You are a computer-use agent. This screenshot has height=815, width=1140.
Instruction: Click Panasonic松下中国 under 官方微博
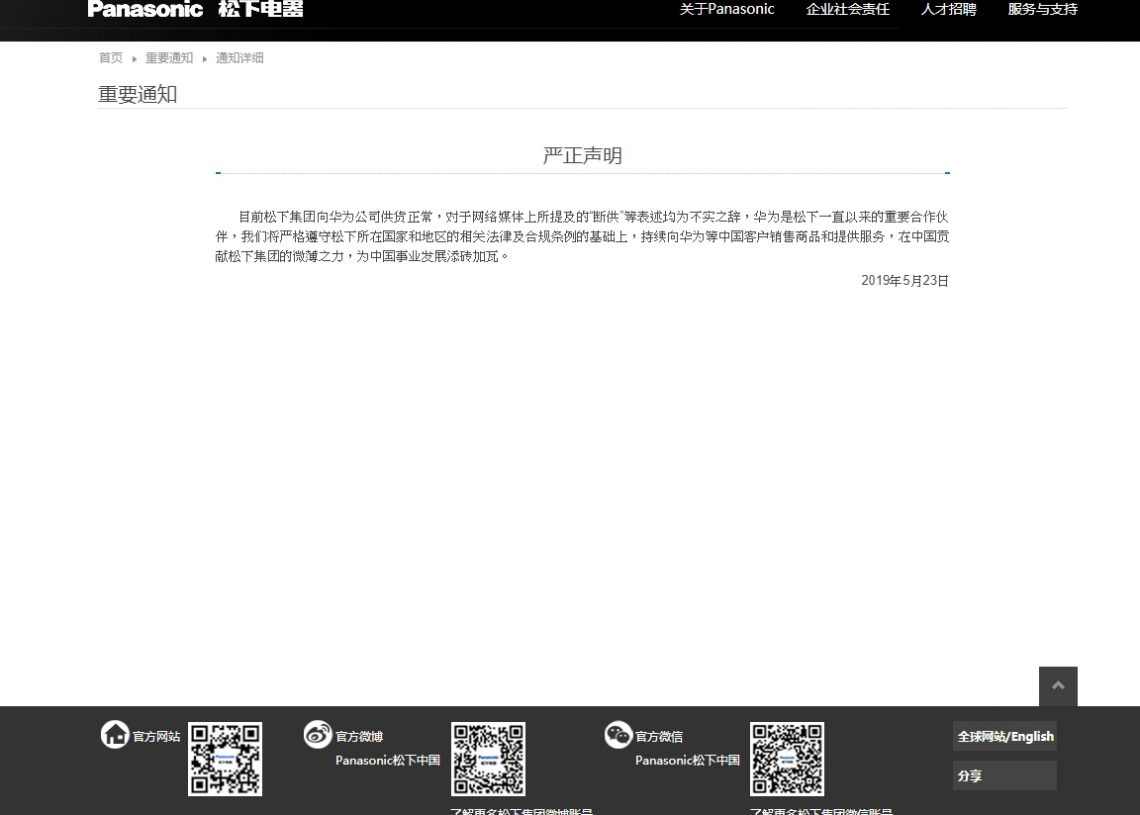pos(388,760)
